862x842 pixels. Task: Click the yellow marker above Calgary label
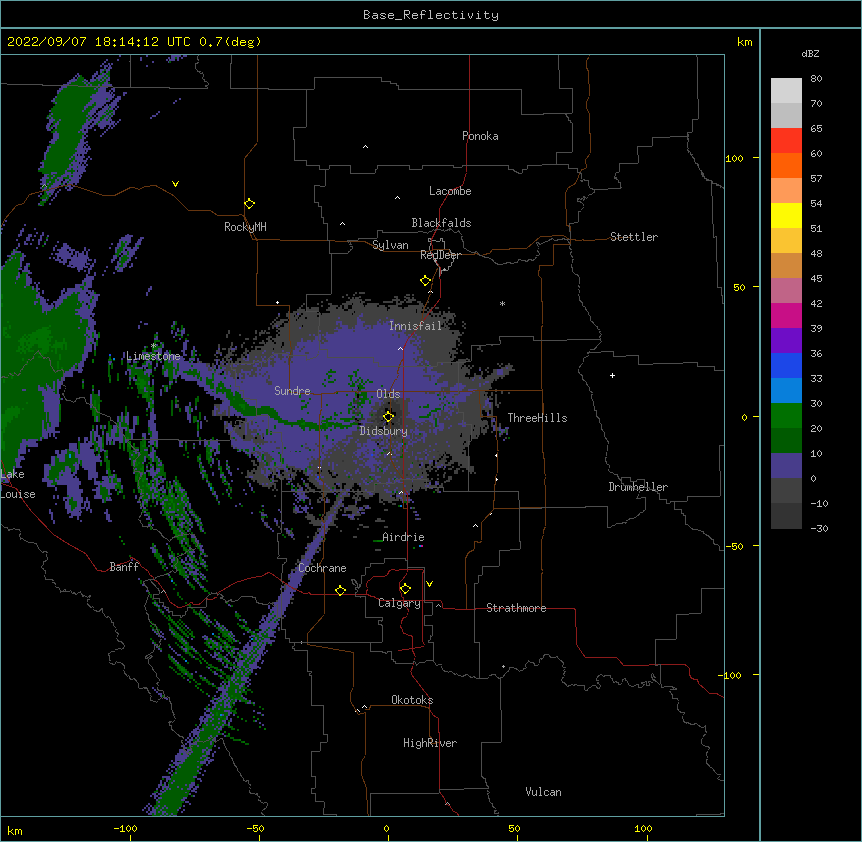pos(405,589)
